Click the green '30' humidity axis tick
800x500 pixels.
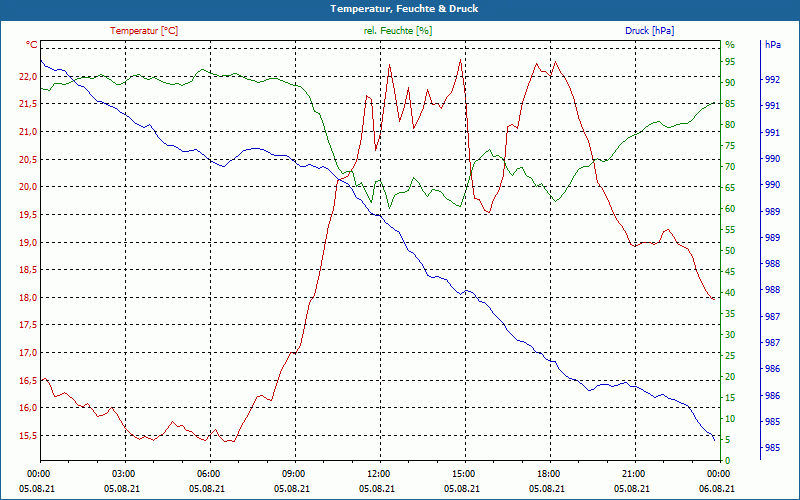pos(731,335)
